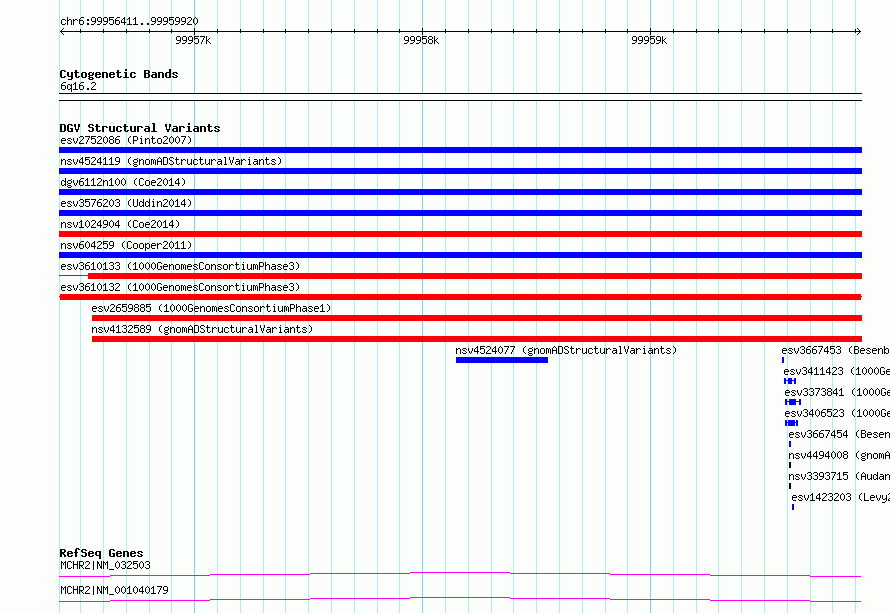
Task: Open MCHR2|NM_032503 transcript label
Action: [x=105, y=565]
